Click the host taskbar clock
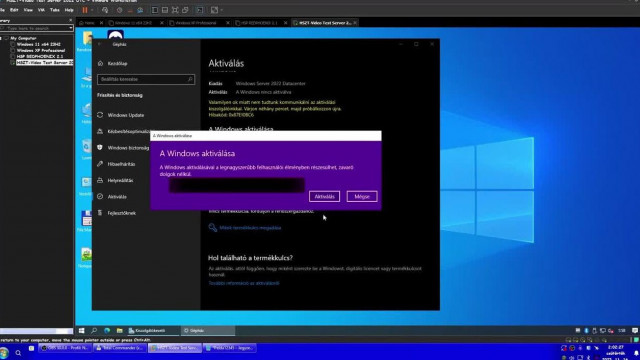 tap(615, 353)
